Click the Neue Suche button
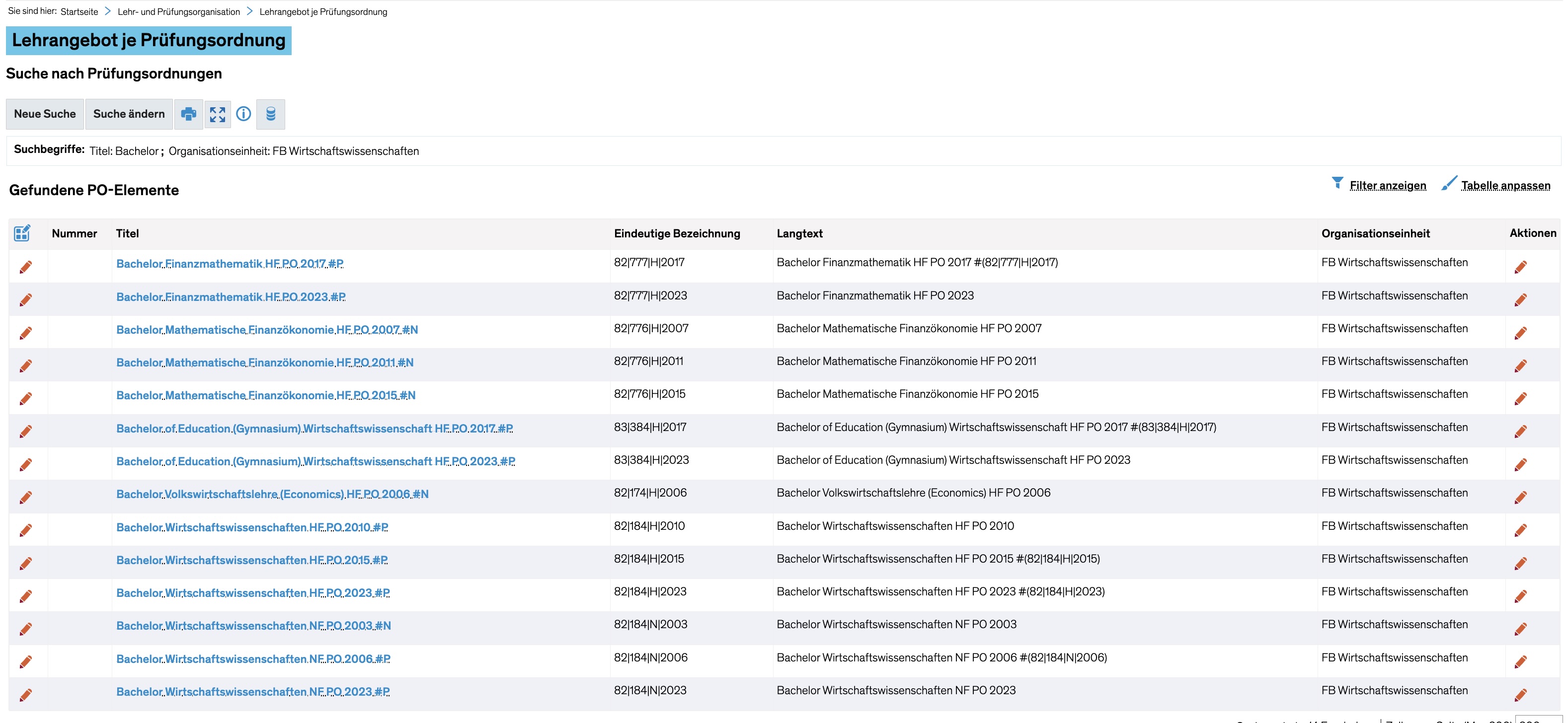Screen dimensions: 1568x723 pyautogui.click(x=45, y=114)
